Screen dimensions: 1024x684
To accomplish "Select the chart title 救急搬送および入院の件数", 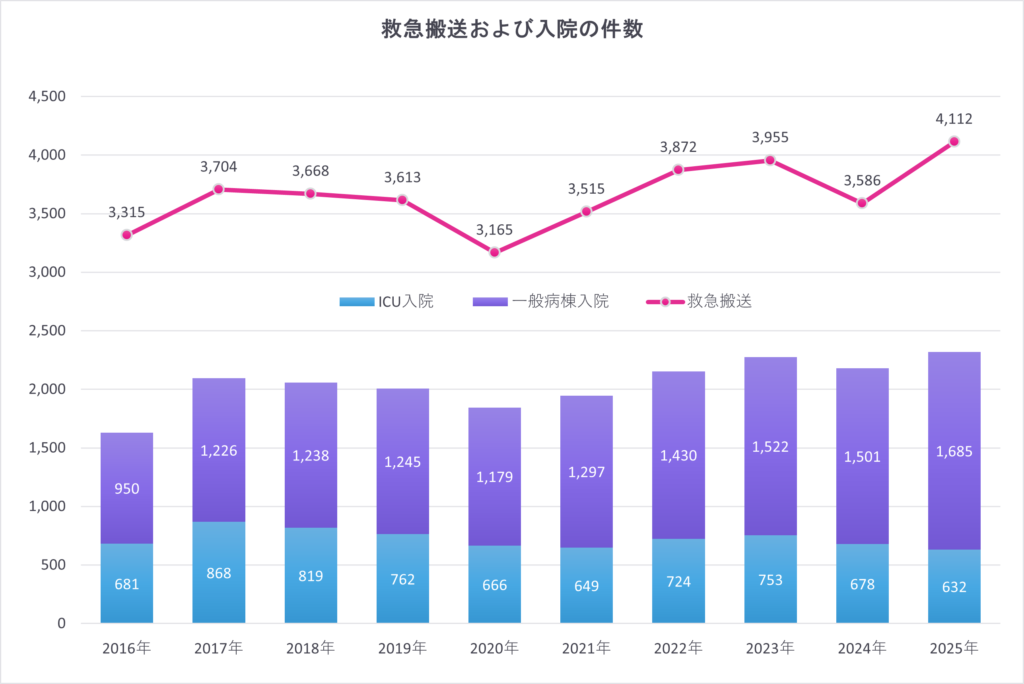I will pos(511,29).
